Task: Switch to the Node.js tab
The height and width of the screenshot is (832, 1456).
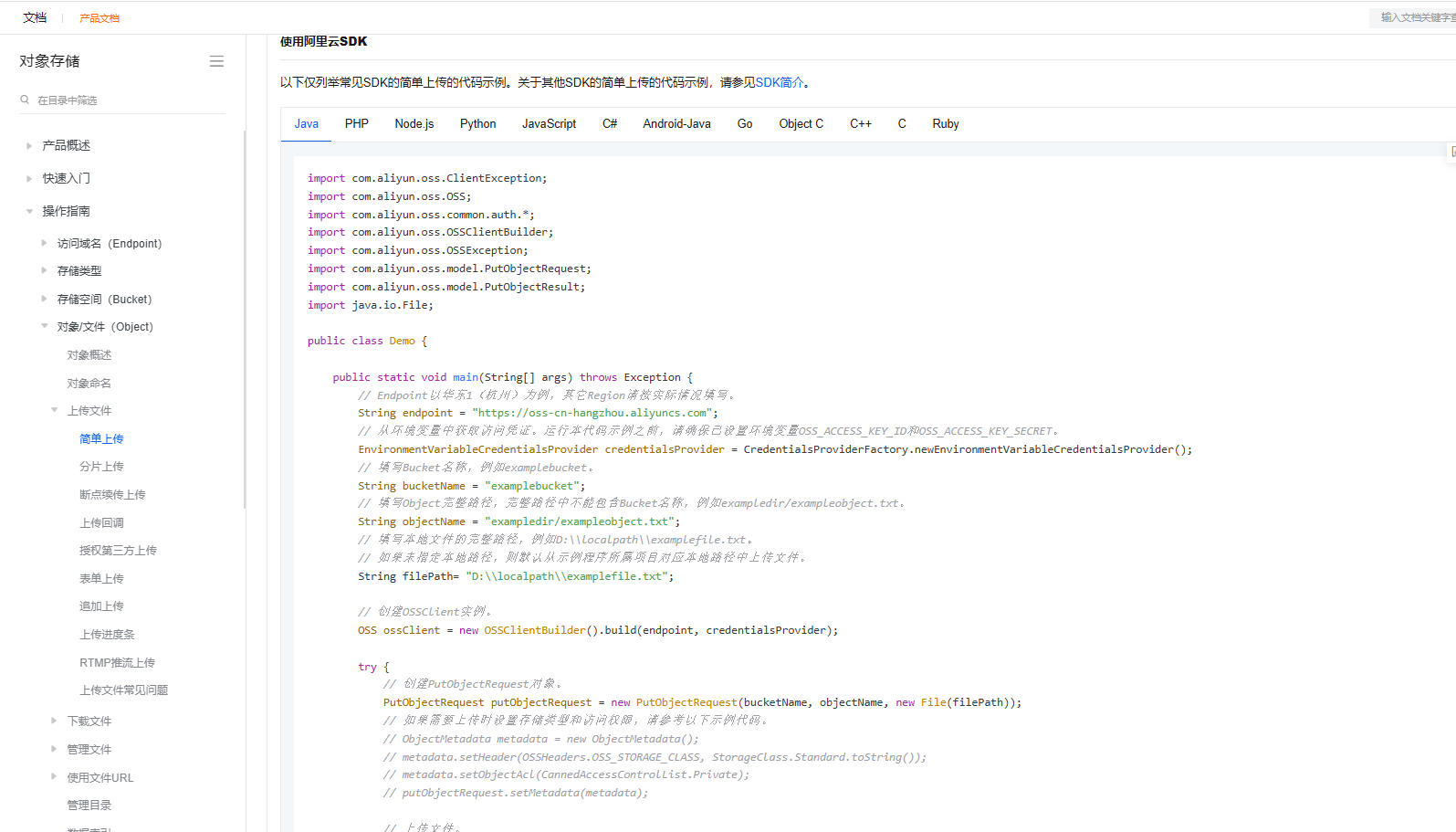Action: pyautogui.click(x=414, y=124)
